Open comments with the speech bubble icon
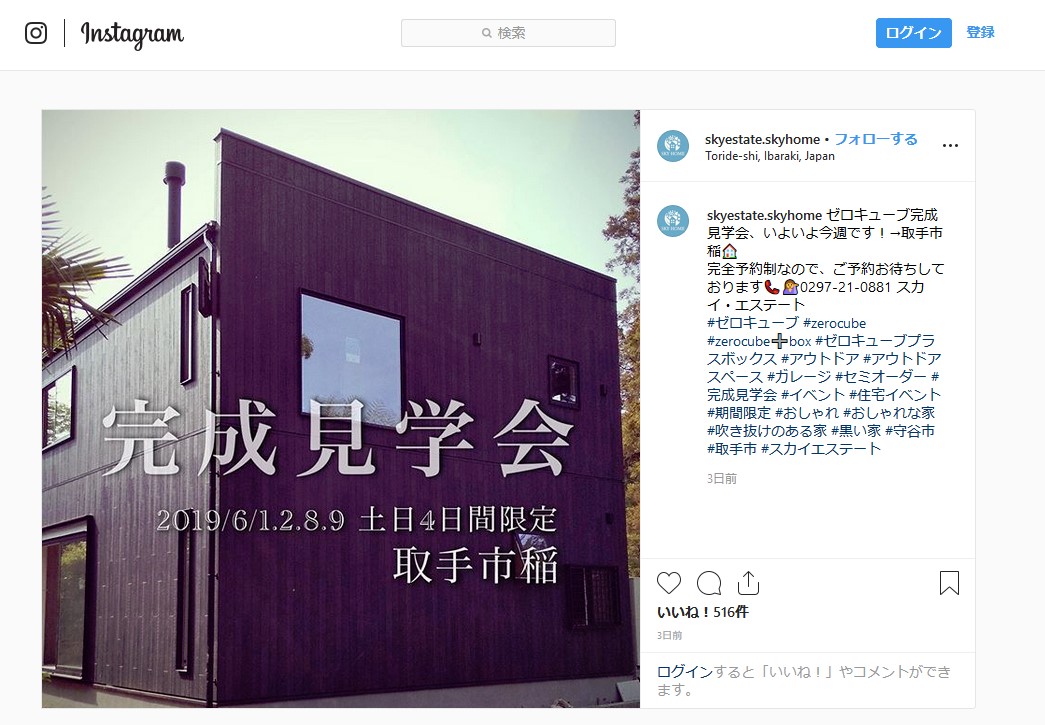Viewport: 1045px width, 725px height. [x=708, y=583]
